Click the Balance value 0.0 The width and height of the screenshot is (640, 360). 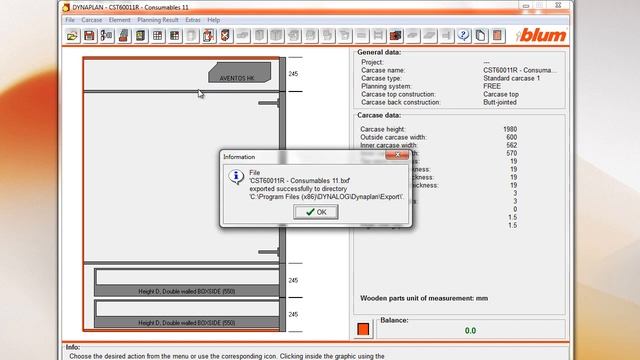click(x=470, y=331)
